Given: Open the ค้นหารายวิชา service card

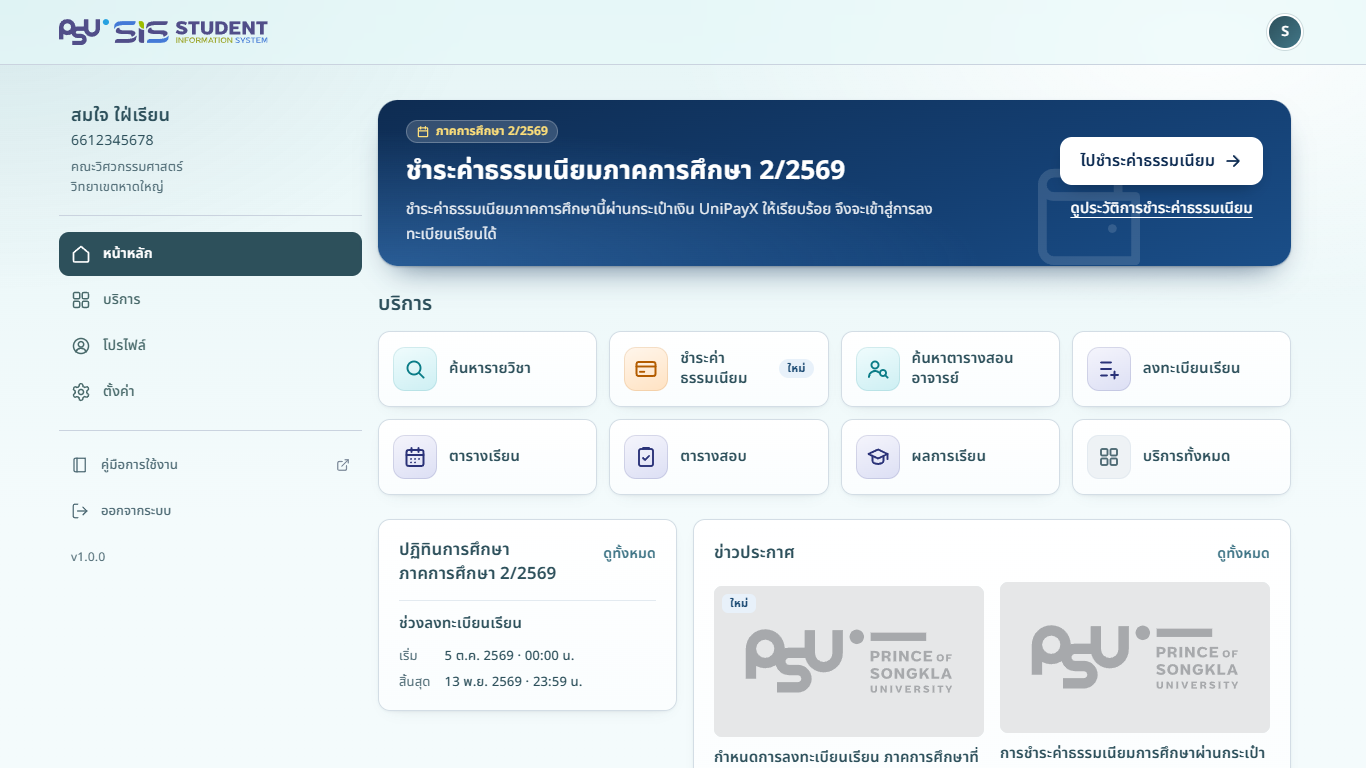Looking at the screenshot, I should [x=487, y=369].
